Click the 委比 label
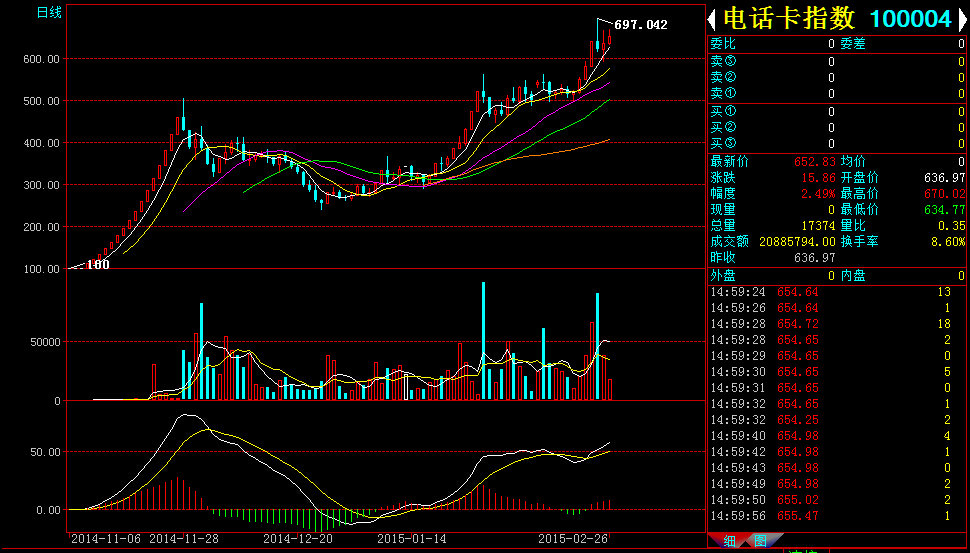The width and height of the screenshot is (970, 553). 723,44
